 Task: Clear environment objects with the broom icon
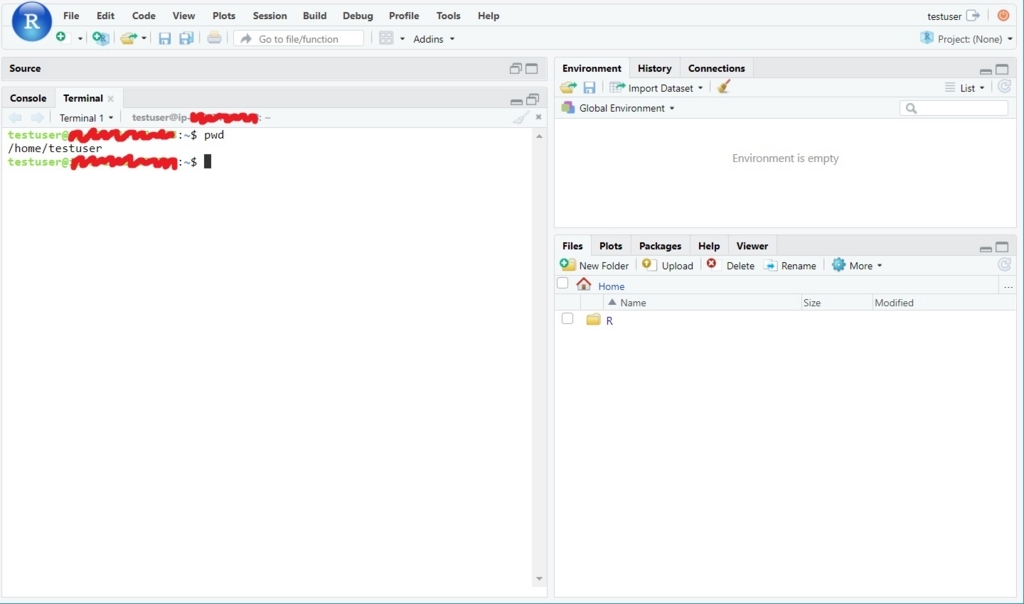(723, 87)
